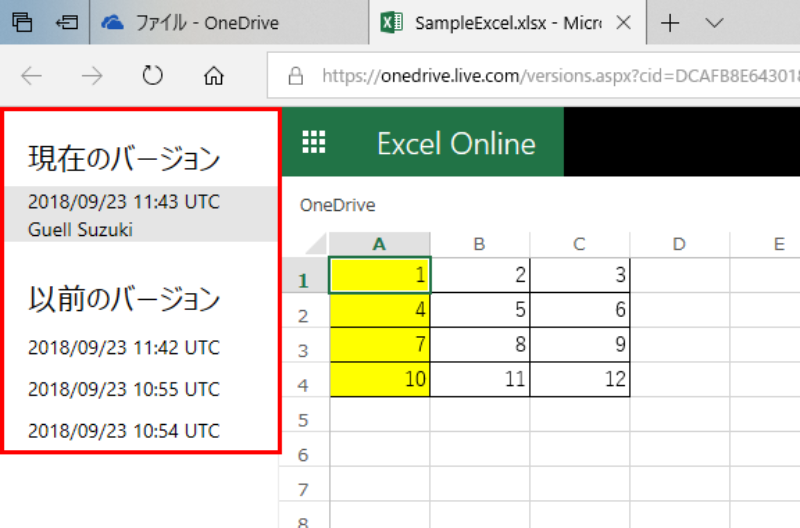Click the OneDrive breadcrumb link
Screen dimensions: 800x528
[x=337, y=206]
